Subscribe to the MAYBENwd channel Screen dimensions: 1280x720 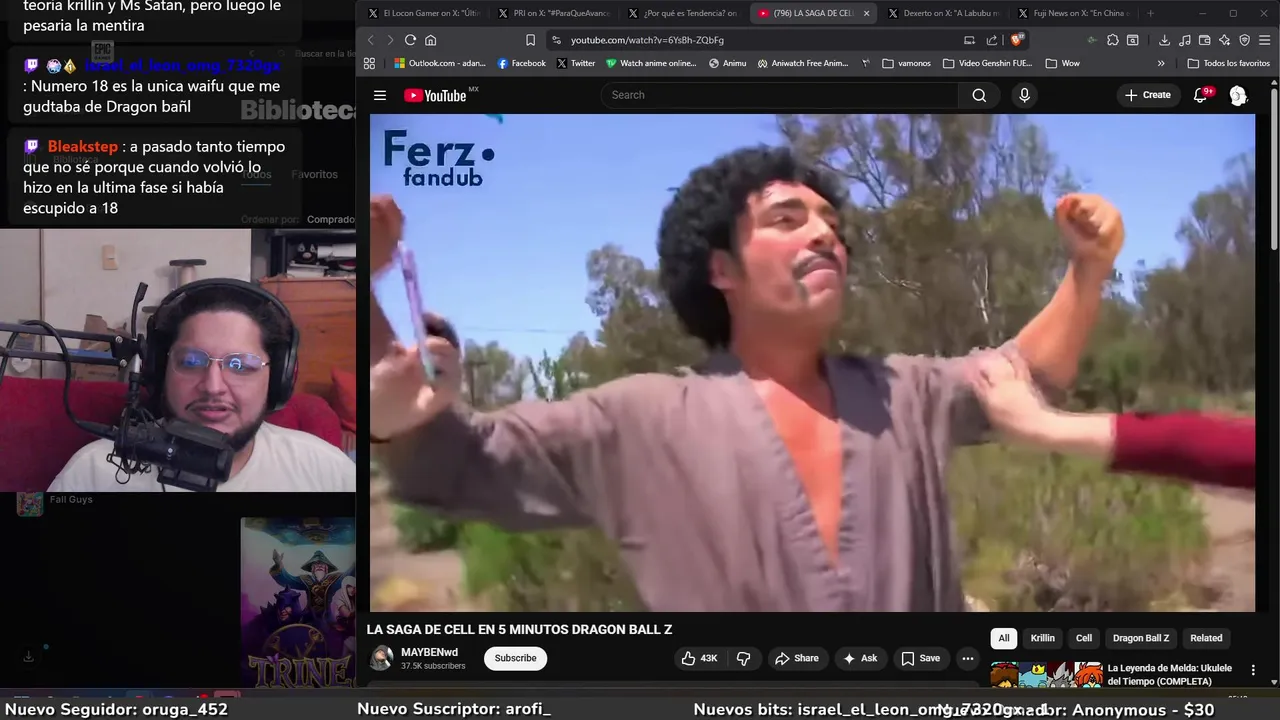[516, 658]
